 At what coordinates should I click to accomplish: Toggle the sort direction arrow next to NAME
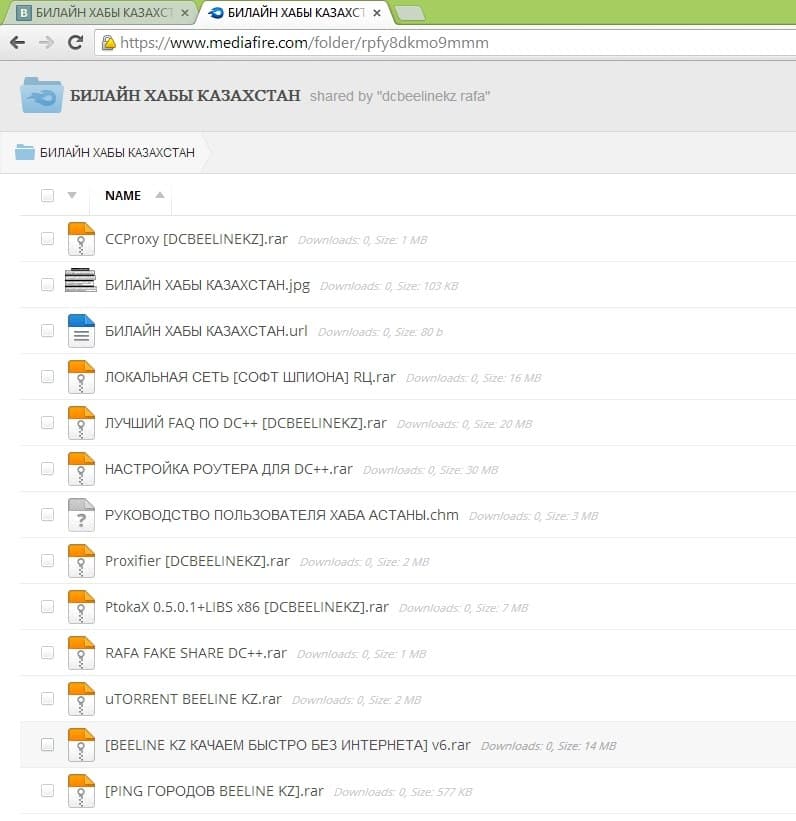click(x=160, y=195)
